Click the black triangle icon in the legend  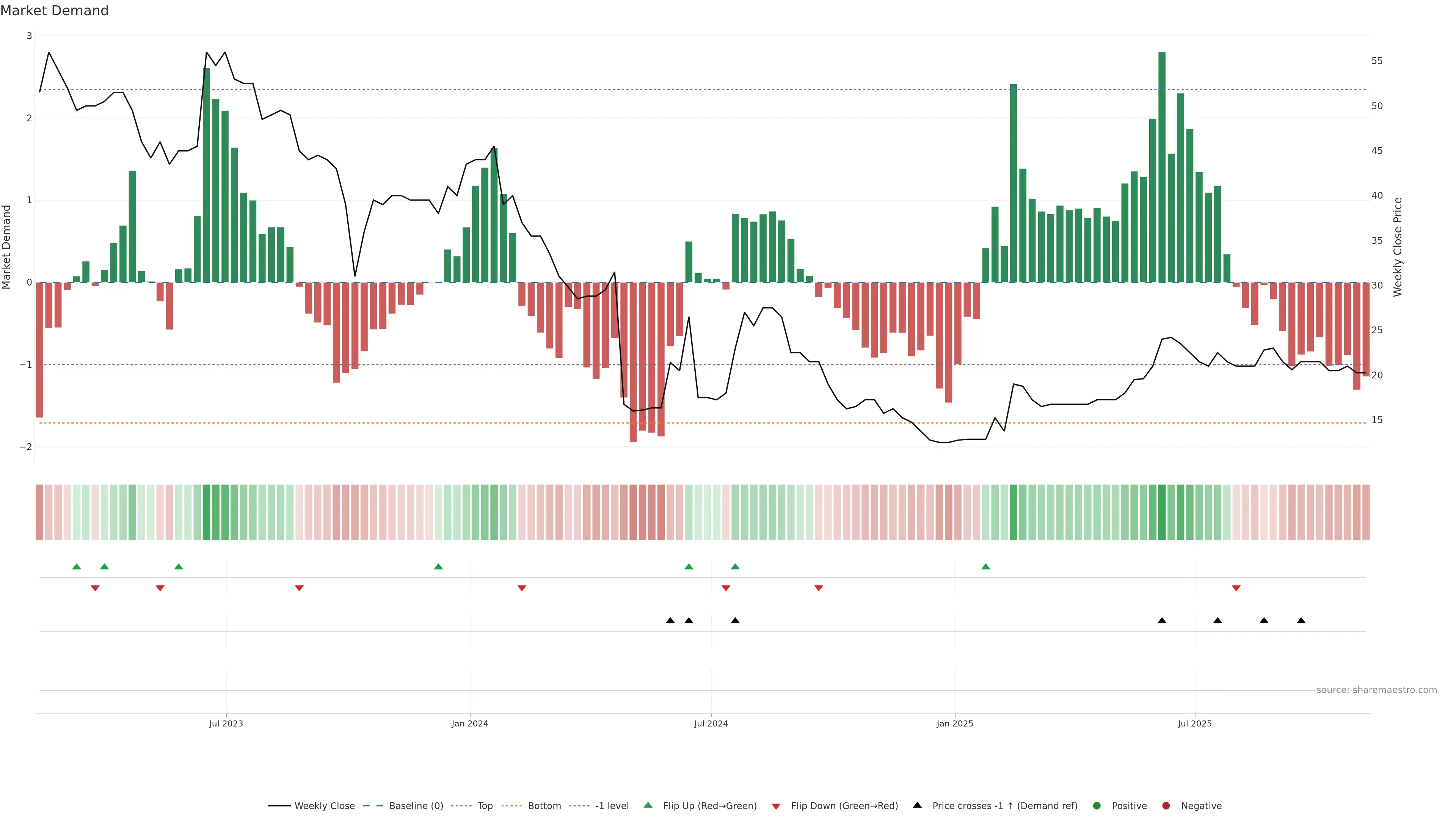pos(917,805)
